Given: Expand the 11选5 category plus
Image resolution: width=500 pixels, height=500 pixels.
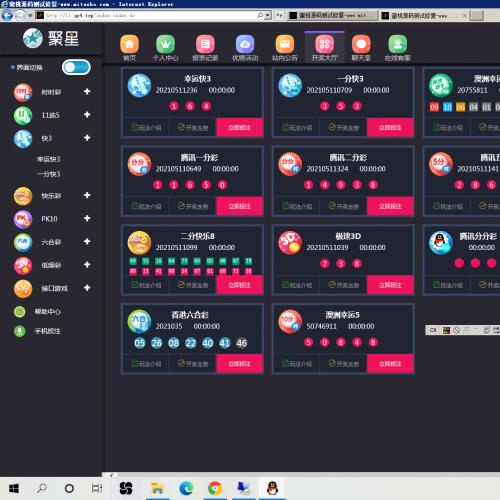Looking at the screenshot, I should 87,115.
